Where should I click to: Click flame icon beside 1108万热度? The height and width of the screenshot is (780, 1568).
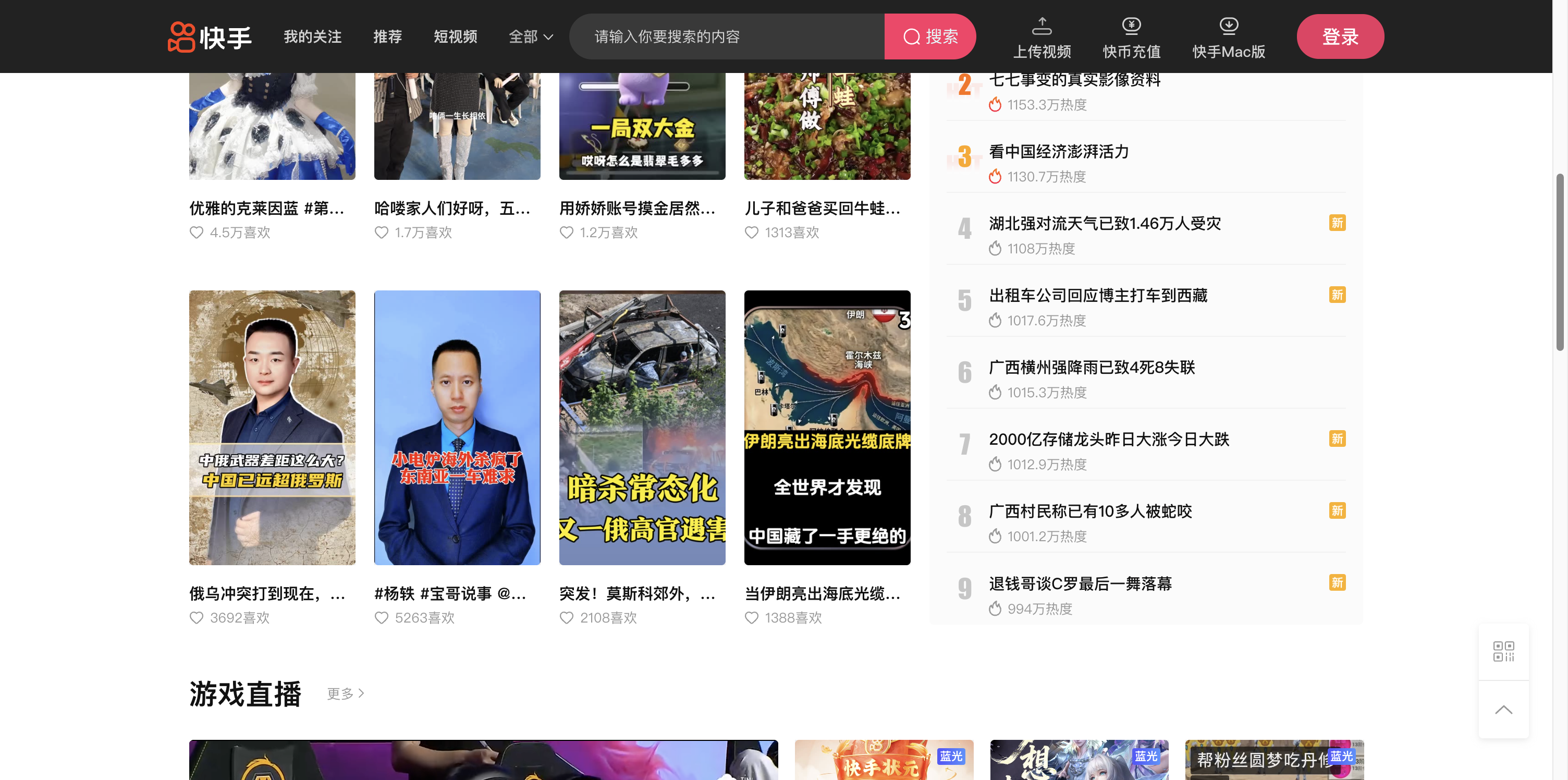click(x=995, y=248)
